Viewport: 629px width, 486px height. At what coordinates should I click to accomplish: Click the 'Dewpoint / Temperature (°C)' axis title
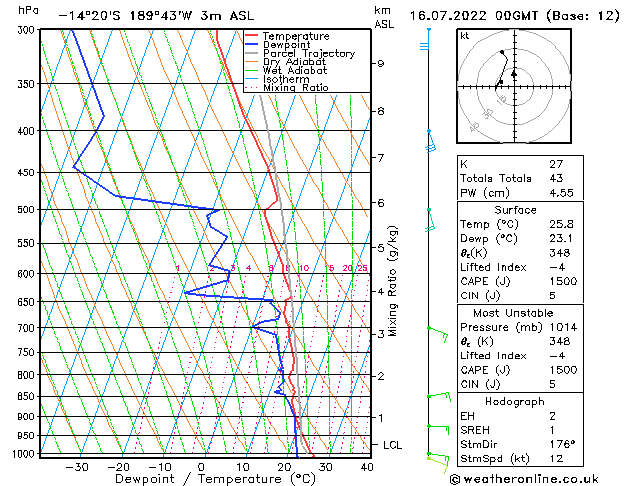click(215, 479)
